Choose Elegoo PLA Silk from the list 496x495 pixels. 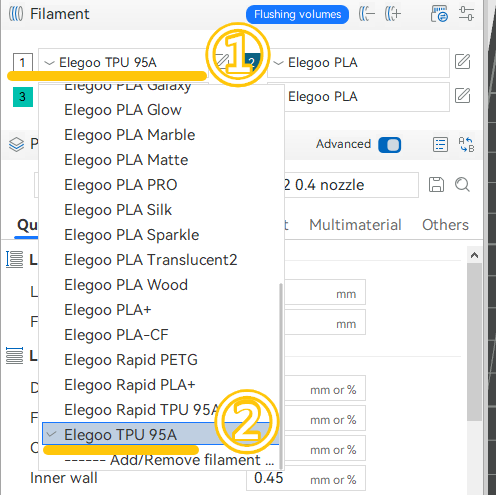tap(118, 210)
